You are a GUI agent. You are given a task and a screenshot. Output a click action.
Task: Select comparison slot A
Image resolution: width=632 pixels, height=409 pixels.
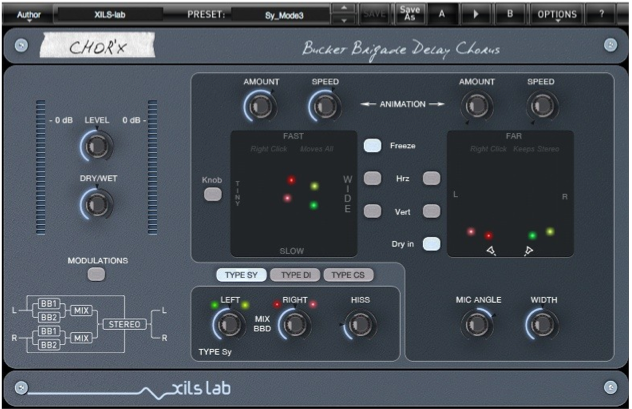point(442,14)
